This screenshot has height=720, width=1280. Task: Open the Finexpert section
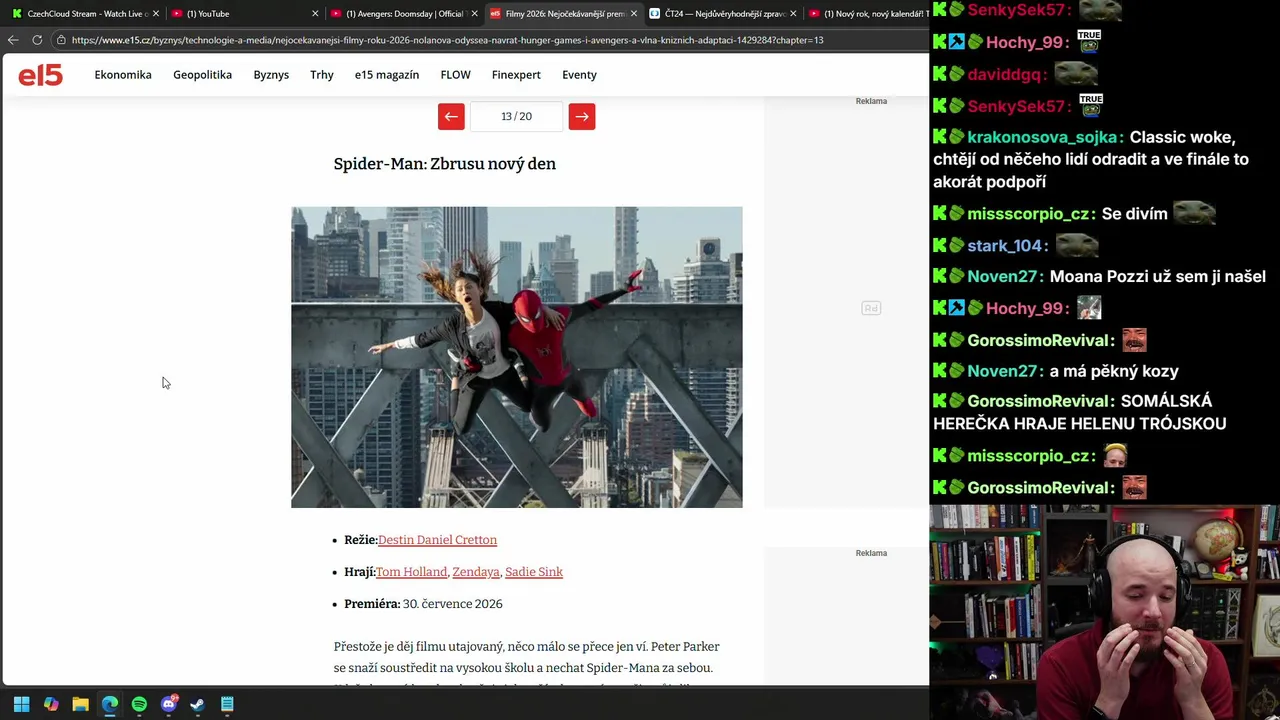(516, 75)
